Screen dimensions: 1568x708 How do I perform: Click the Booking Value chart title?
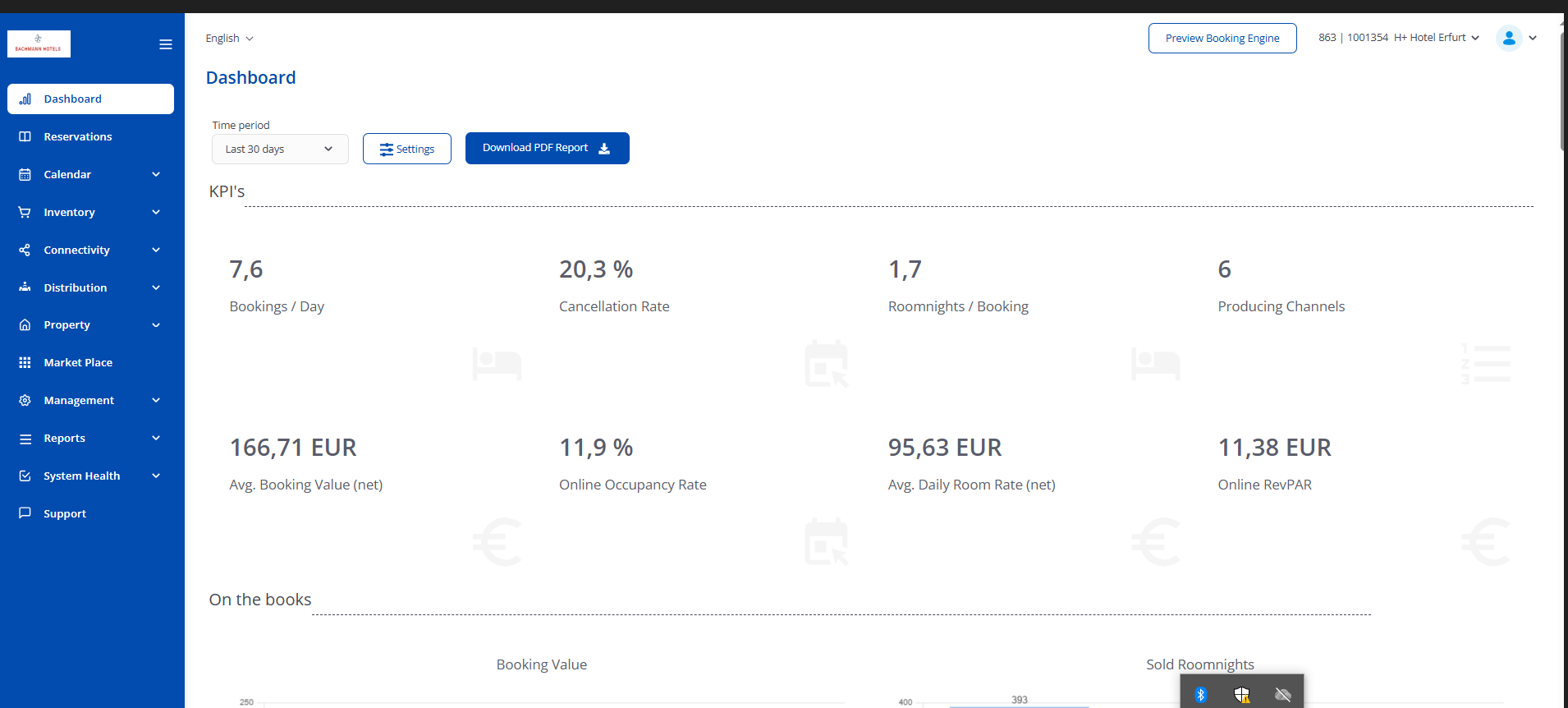pos(542,664)
